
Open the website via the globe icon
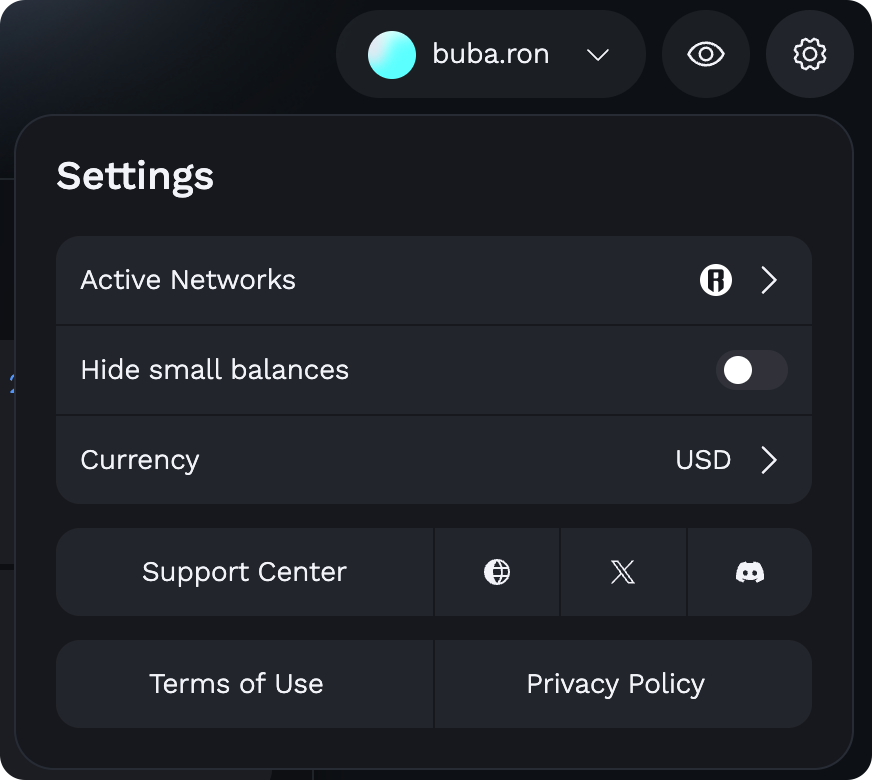point(497,572)
